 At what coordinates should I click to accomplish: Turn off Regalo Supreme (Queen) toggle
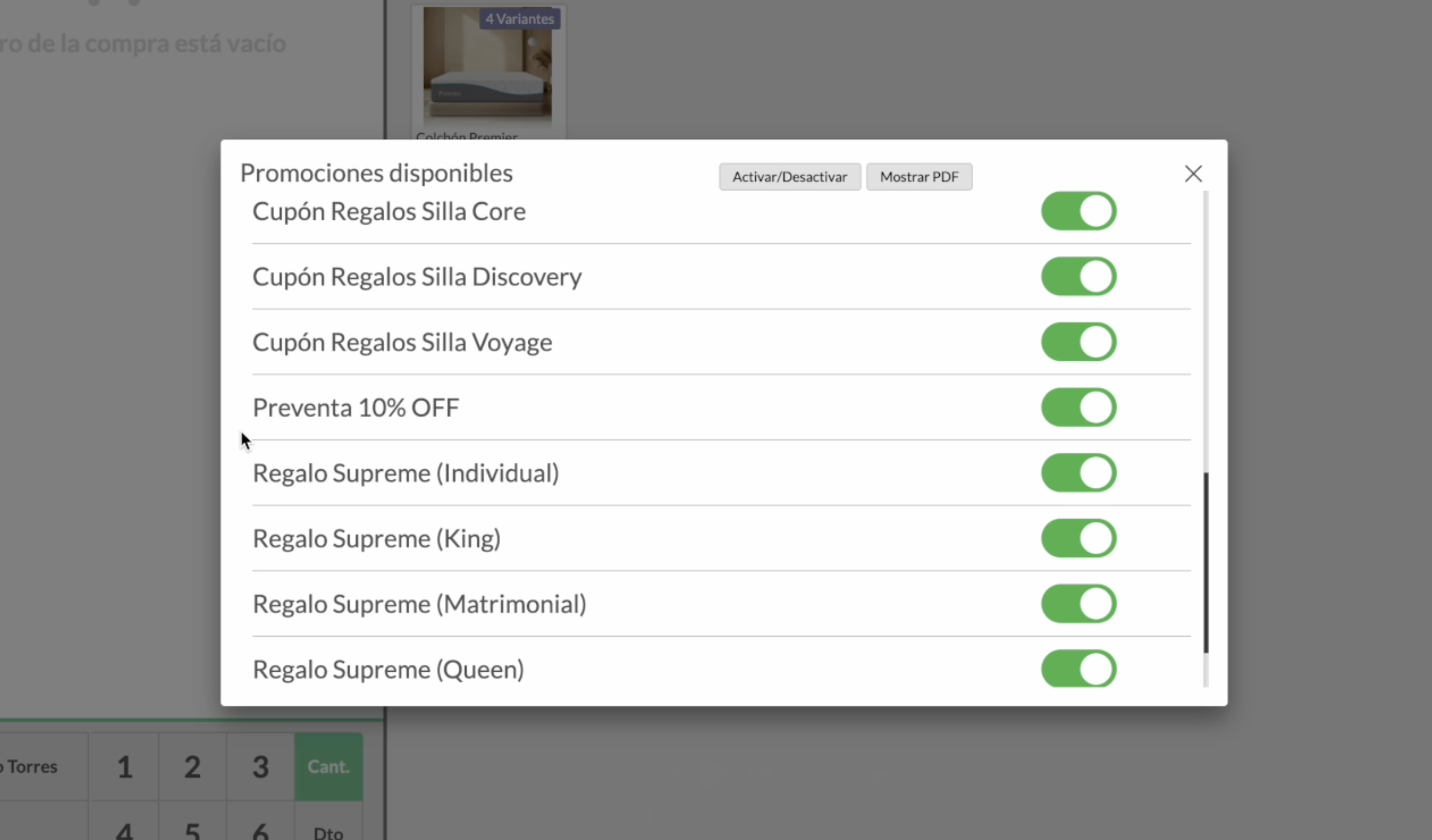1079,669
